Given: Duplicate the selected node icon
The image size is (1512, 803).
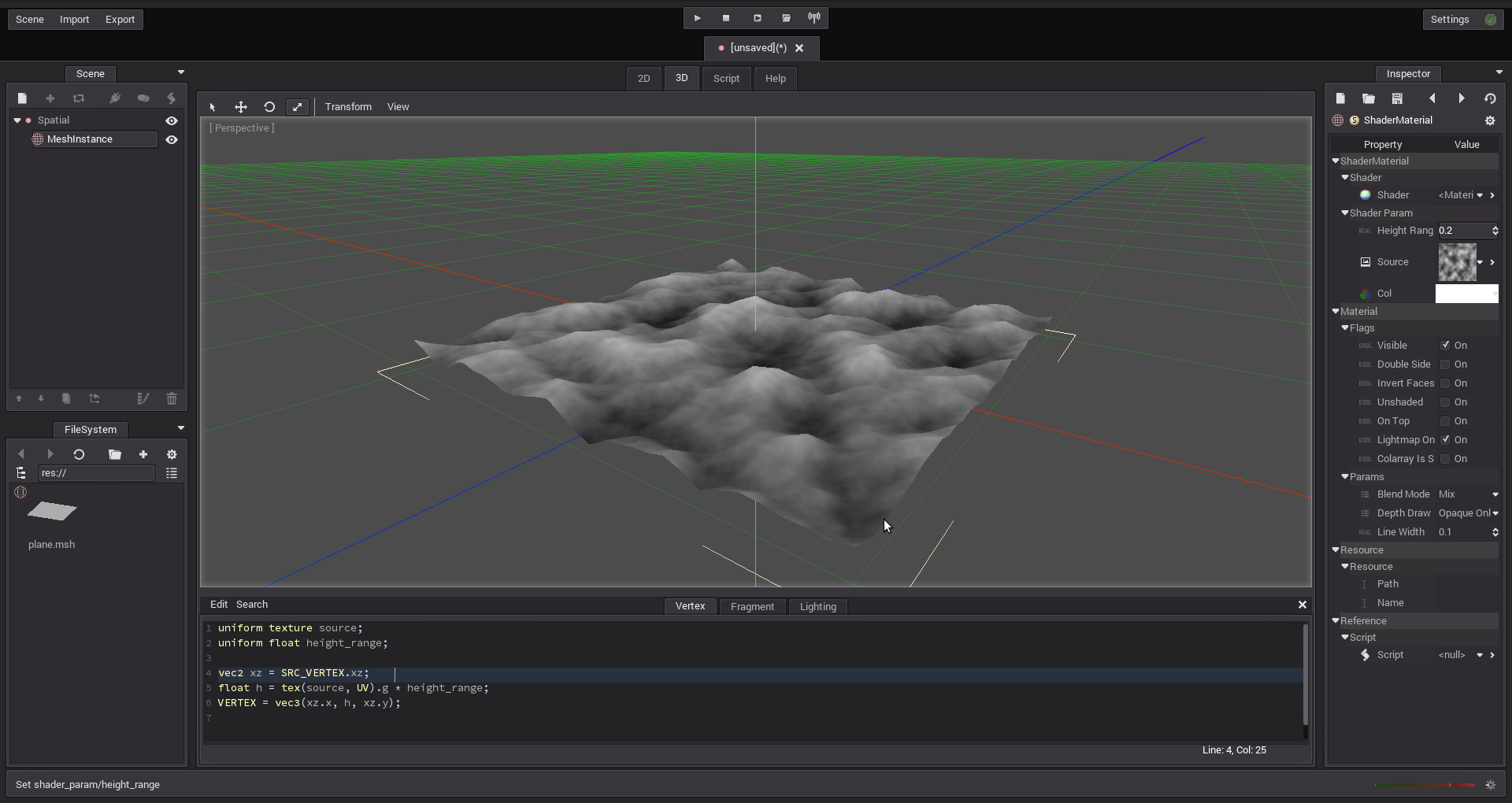Looking at the screenshot, I should coord(66,399).
